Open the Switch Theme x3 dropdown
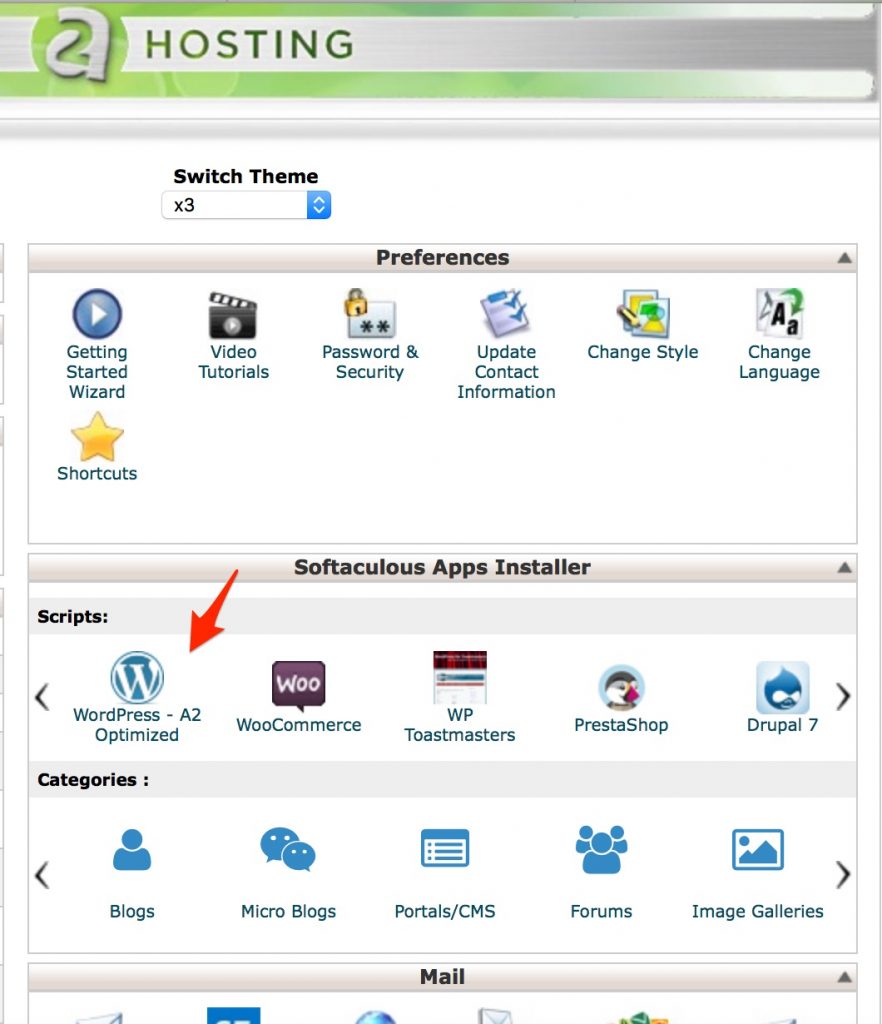Viewport: 882px width, 1024px height. point(246,205)
